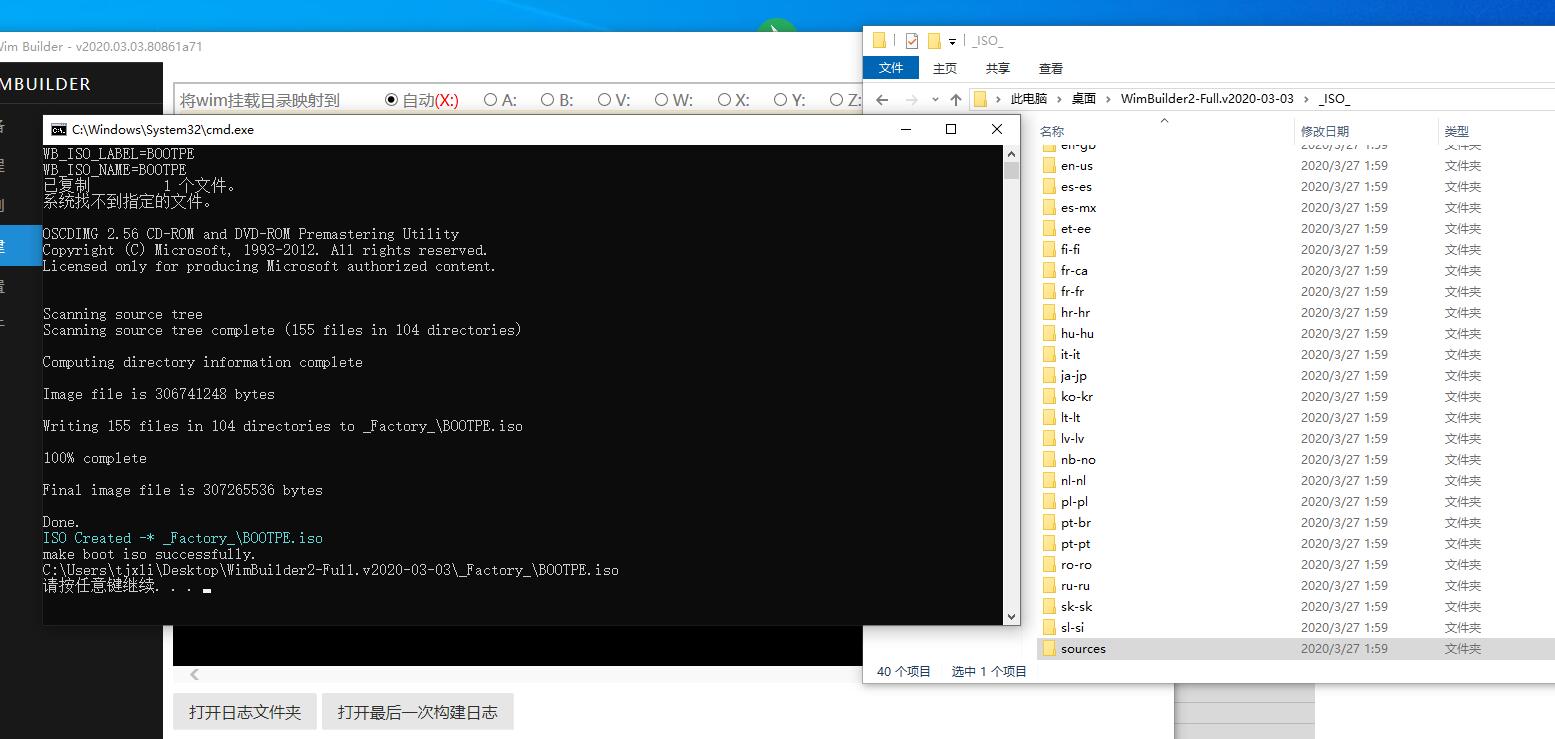The height and width of the screenshot is (739, 1555).
Task: Open Explorer's recent locations dropdown
Action: pos(935,100)
